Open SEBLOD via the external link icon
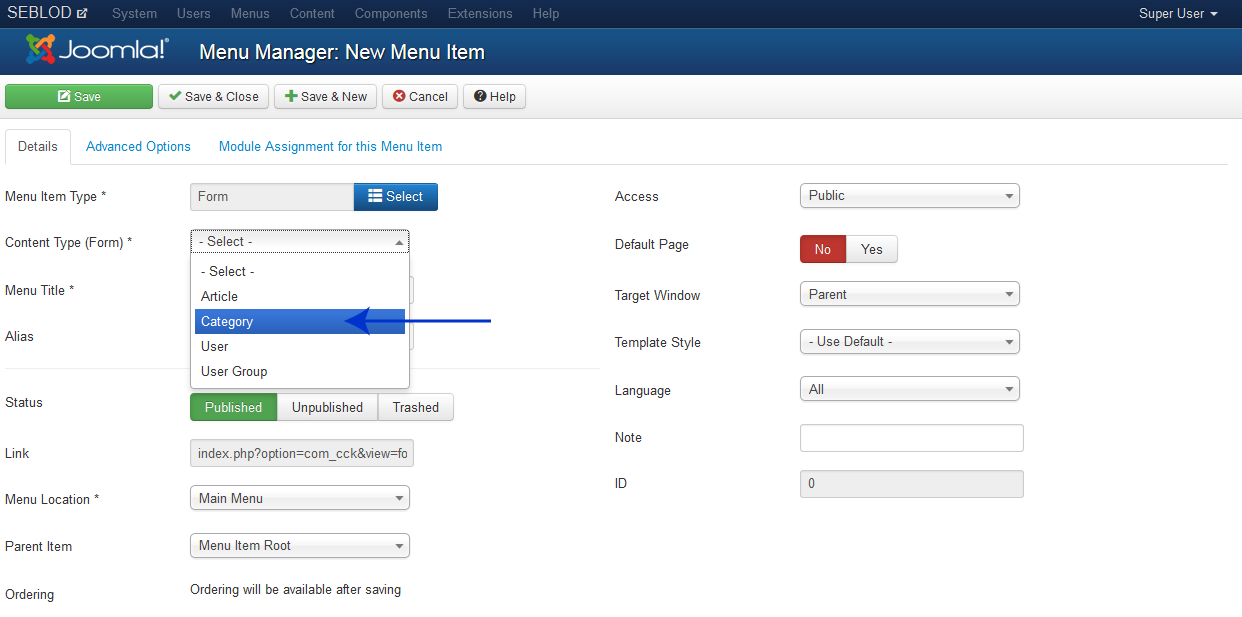 (x=81, y=12)
